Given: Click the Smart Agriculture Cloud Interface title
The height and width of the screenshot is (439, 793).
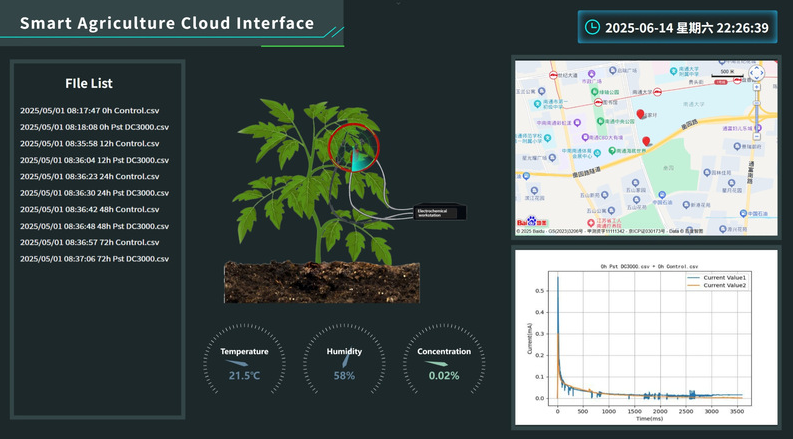Looking at the screenshot, I should coord(167,23).
